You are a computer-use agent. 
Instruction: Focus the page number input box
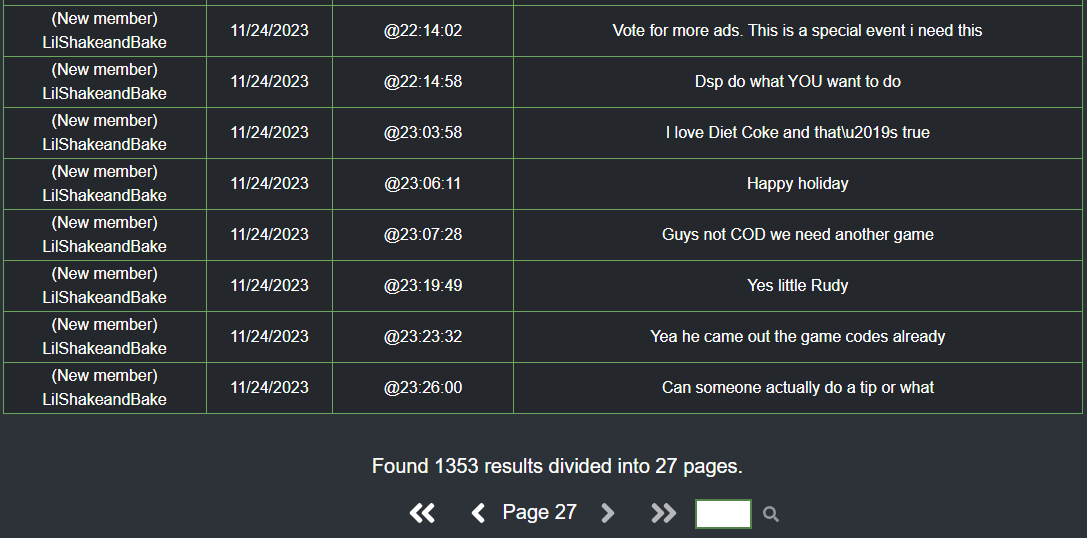(x=723, y=514)
